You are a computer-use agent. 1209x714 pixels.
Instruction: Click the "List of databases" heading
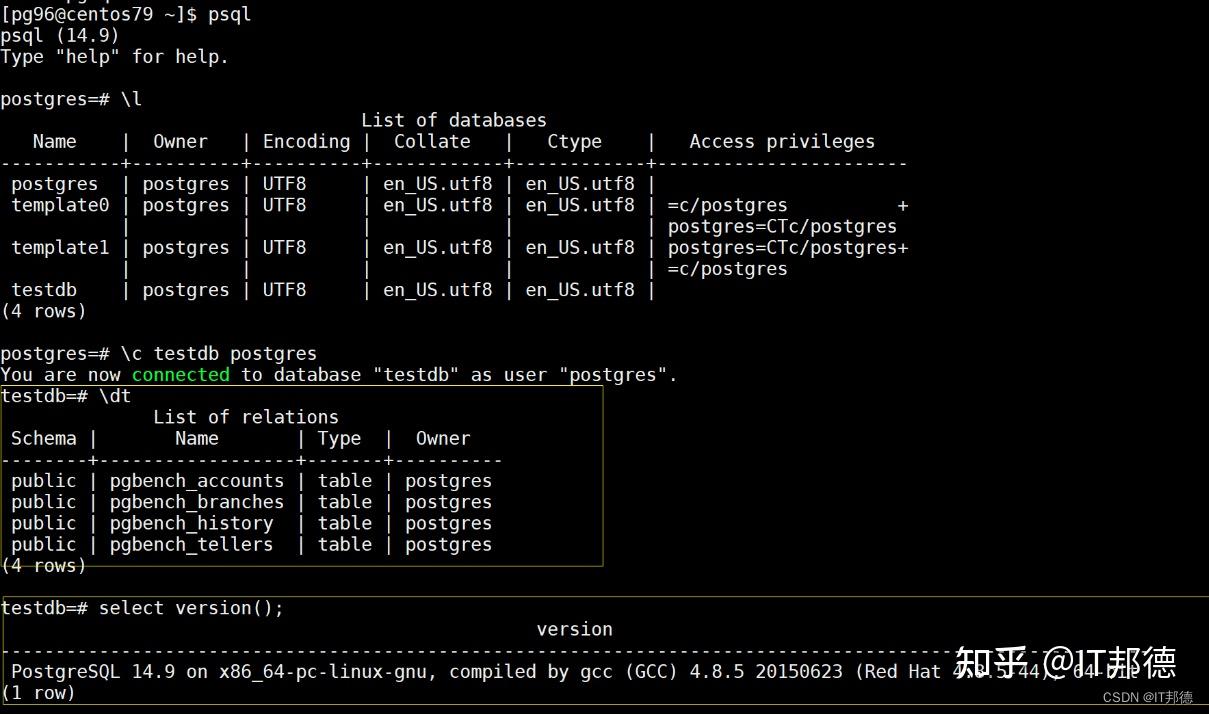[453, 120]
